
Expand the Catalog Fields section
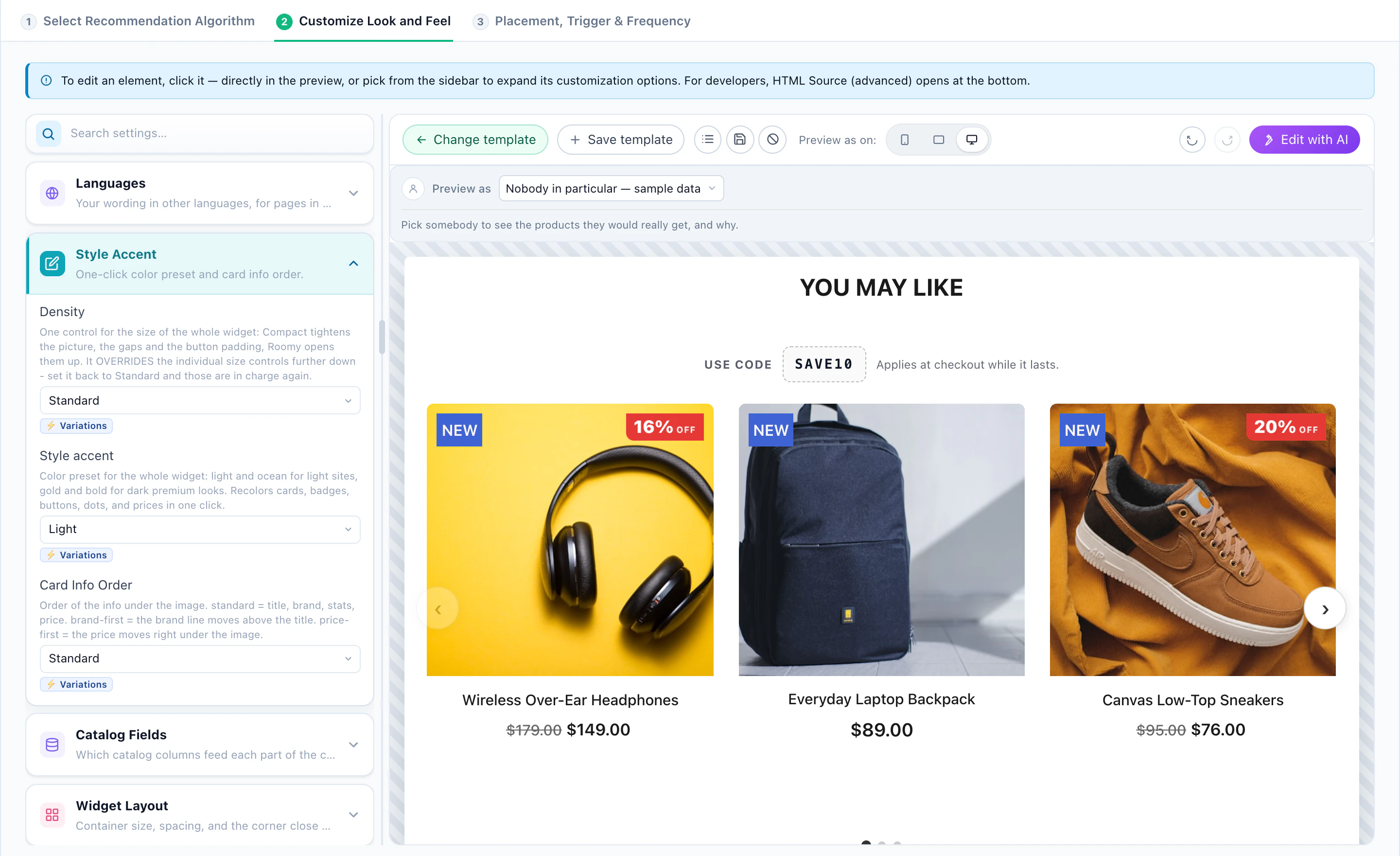click(353, 745)
